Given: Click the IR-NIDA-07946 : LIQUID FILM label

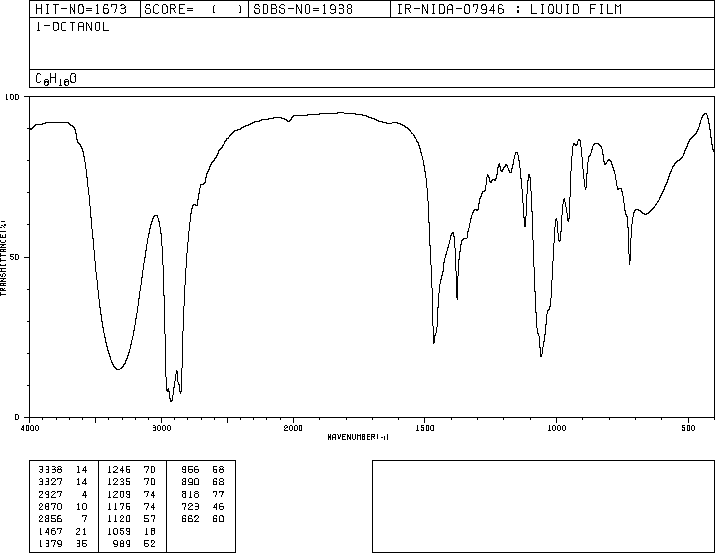Looking at the screenshot, I should click(509, 9).
